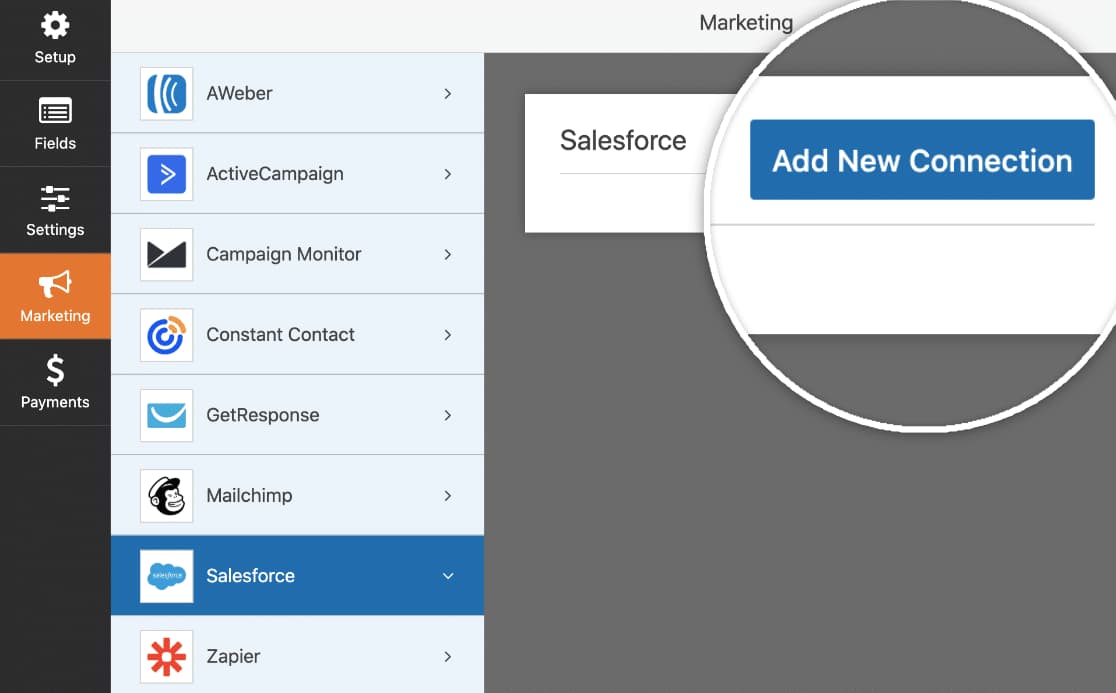Expand the AWeber integration row
The image size is (1116, 693).
click(447, 93)
